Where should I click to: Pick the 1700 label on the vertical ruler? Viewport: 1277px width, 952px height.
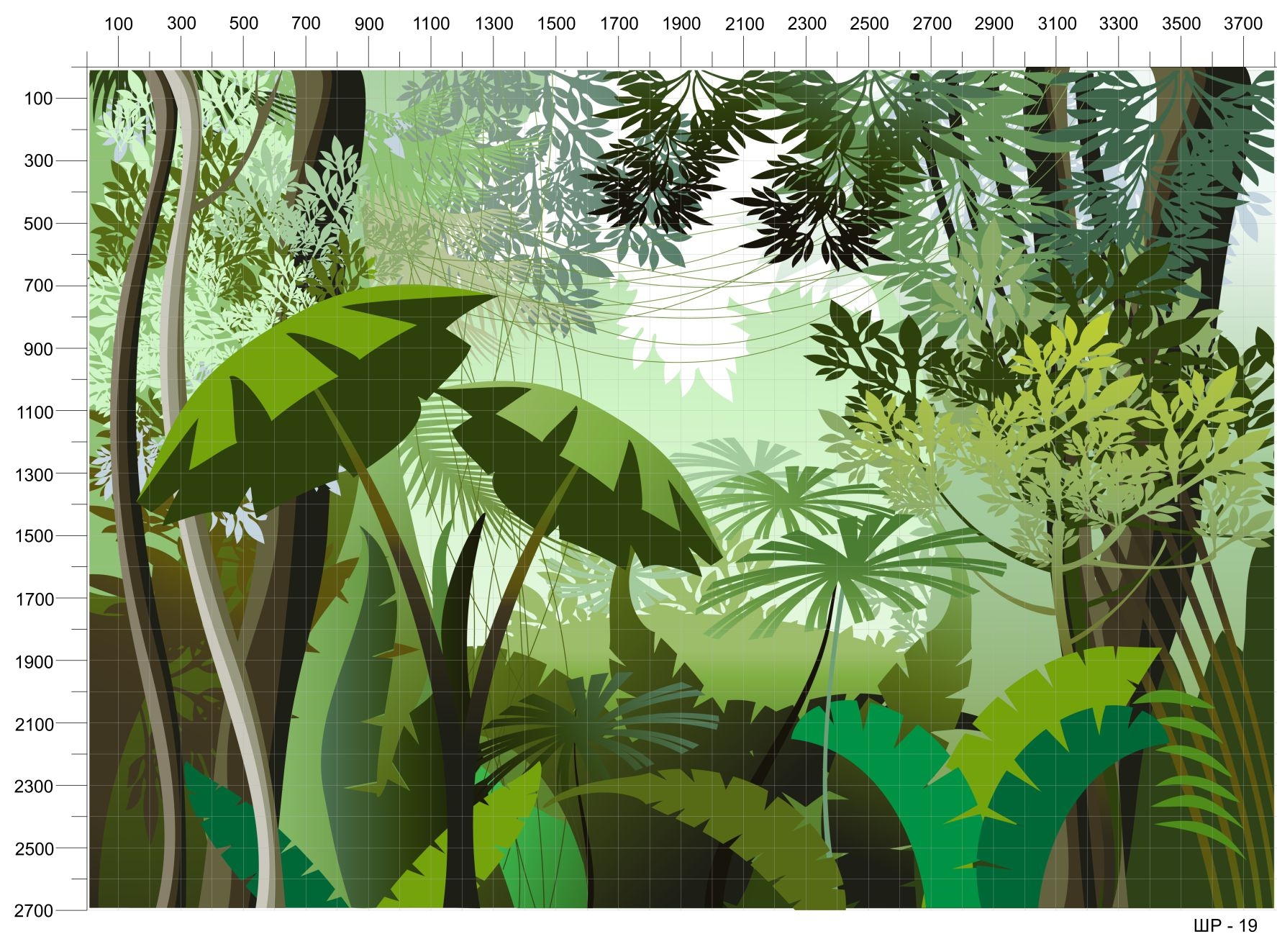[35, 599]
